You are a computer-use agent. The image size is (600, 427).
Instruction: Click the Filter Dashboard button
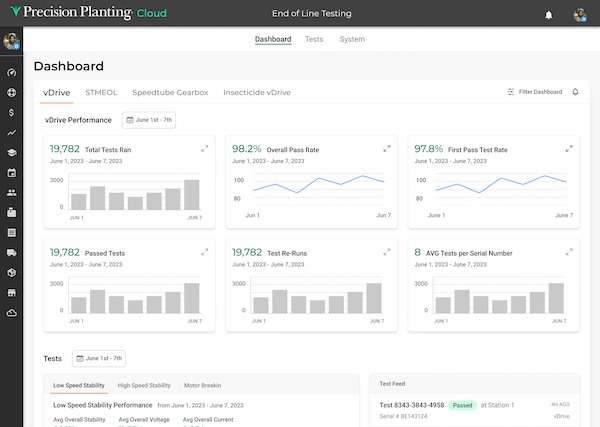(535, 92)
